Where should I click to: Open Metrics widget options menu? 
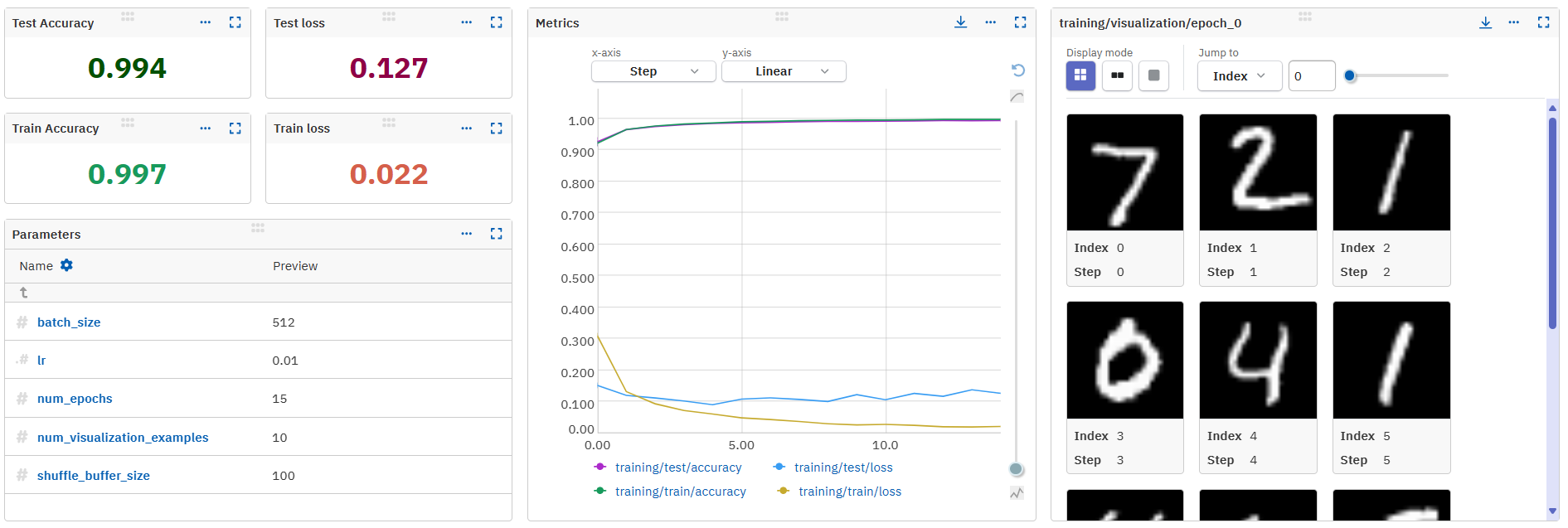click(990, 22)
